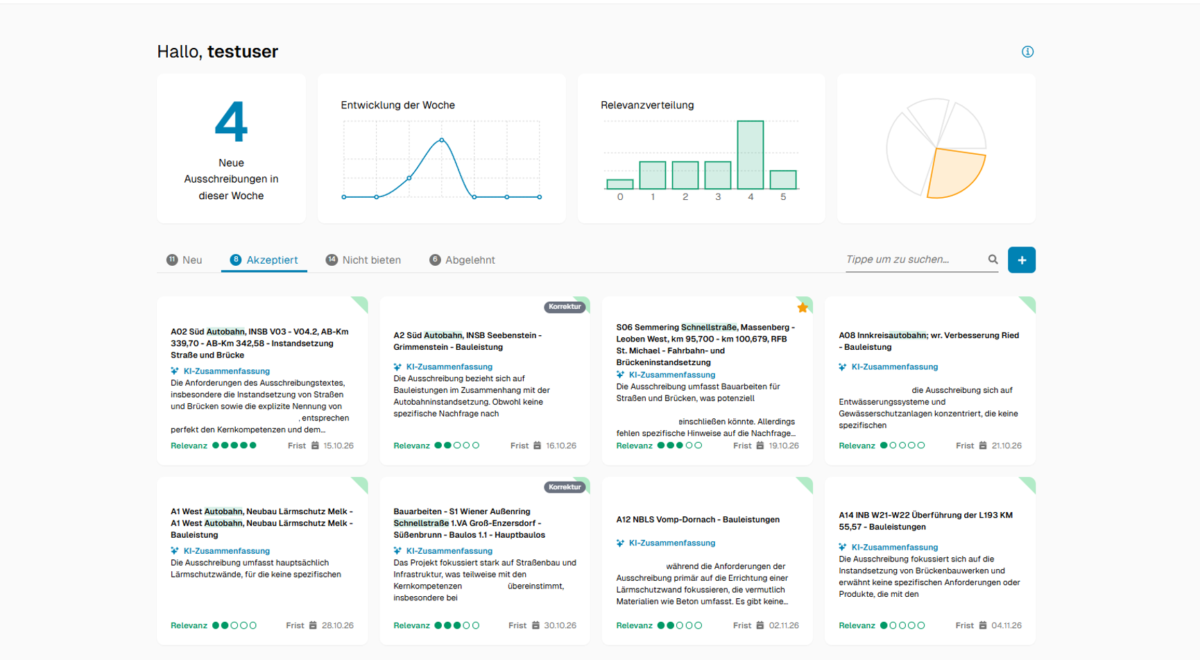Click the calendar icon next to 30.10.26
The width and height of the screenshot is (1200, 660).
coord(538,625)
